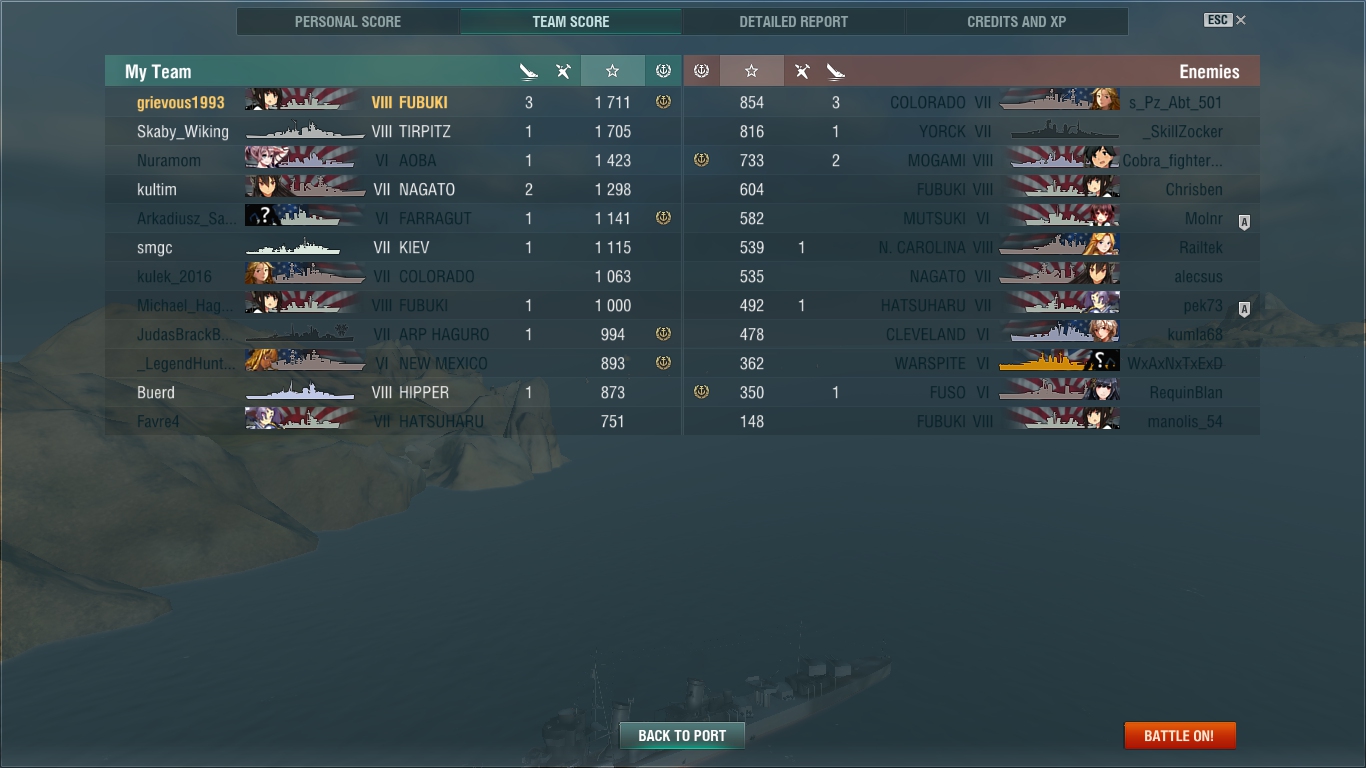Viewport: 1366px width, 768px height.
Task: Sort Enemies by ships destroyed icon
Action: pos(836,71)
